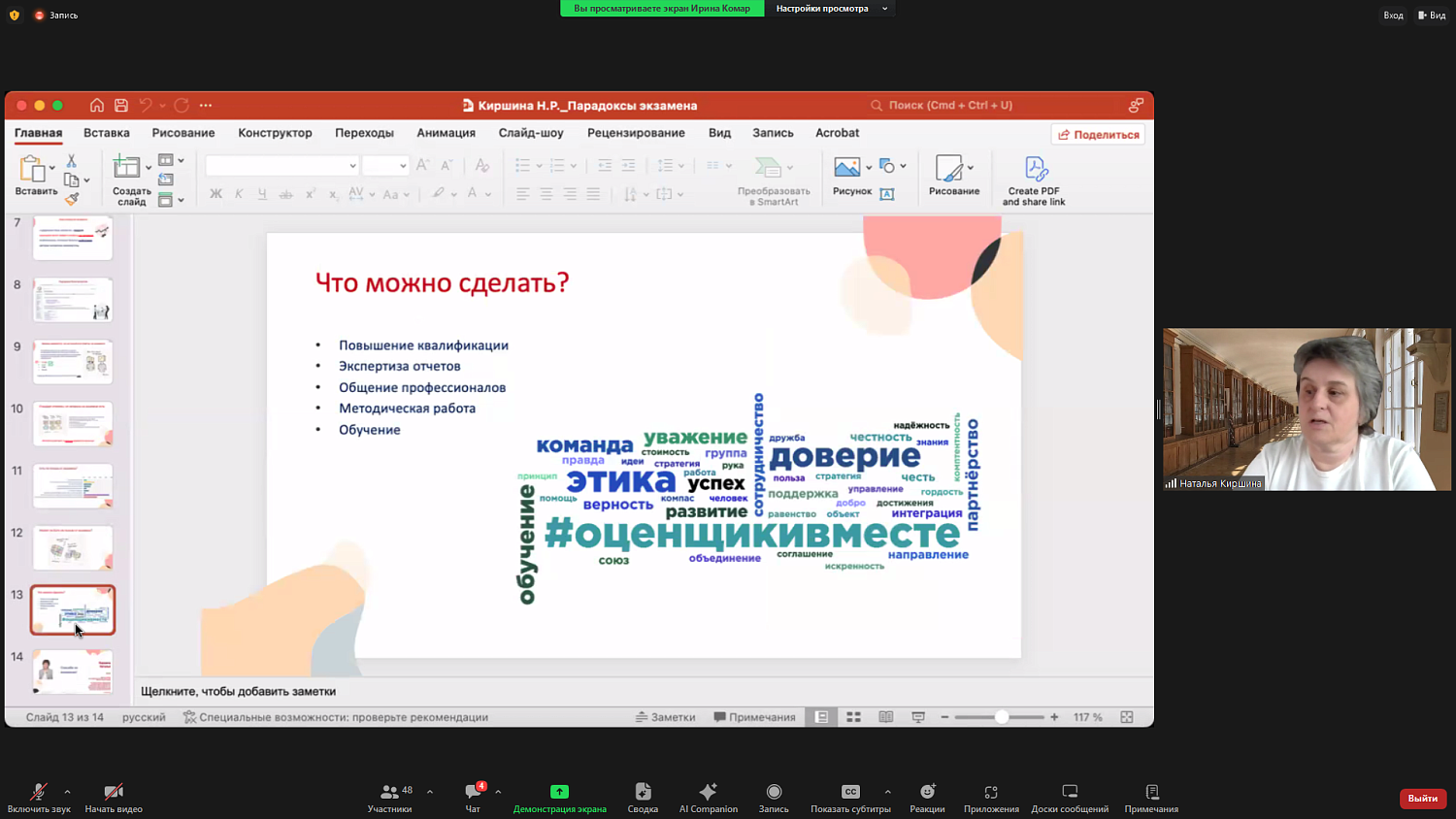1456x819 pixels.
Task: Open reading view icon in status bar
Action: point(885,716)
